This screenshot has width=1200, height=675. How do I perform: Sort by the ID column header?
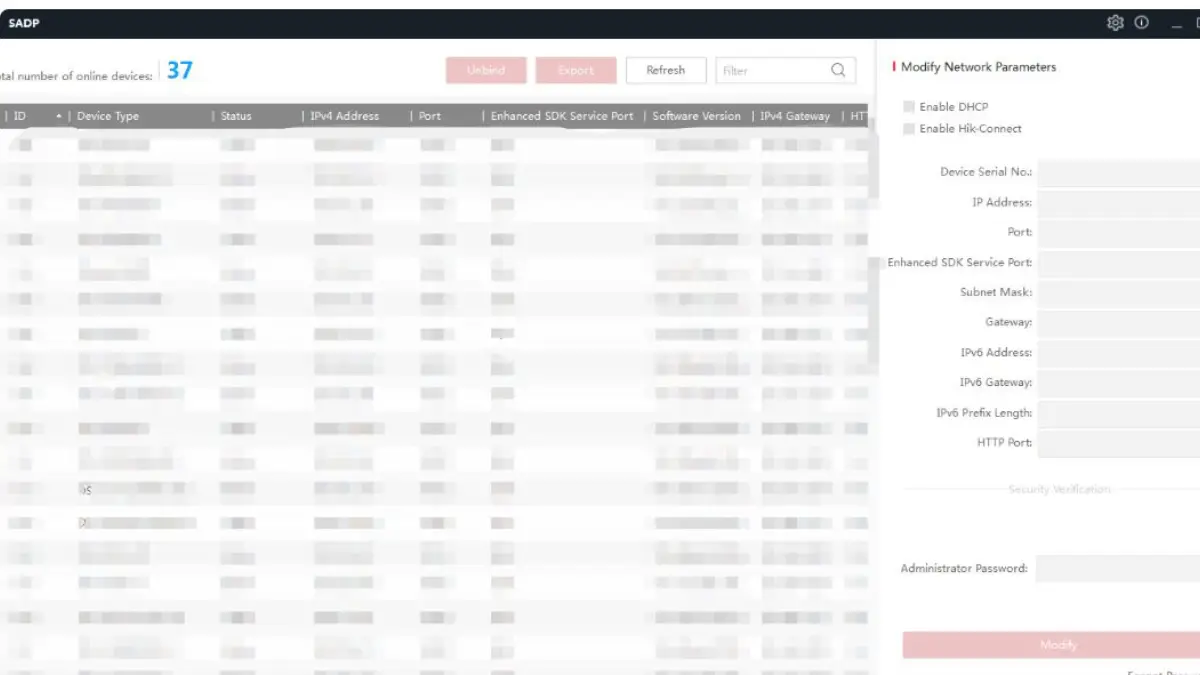(21, 116)
